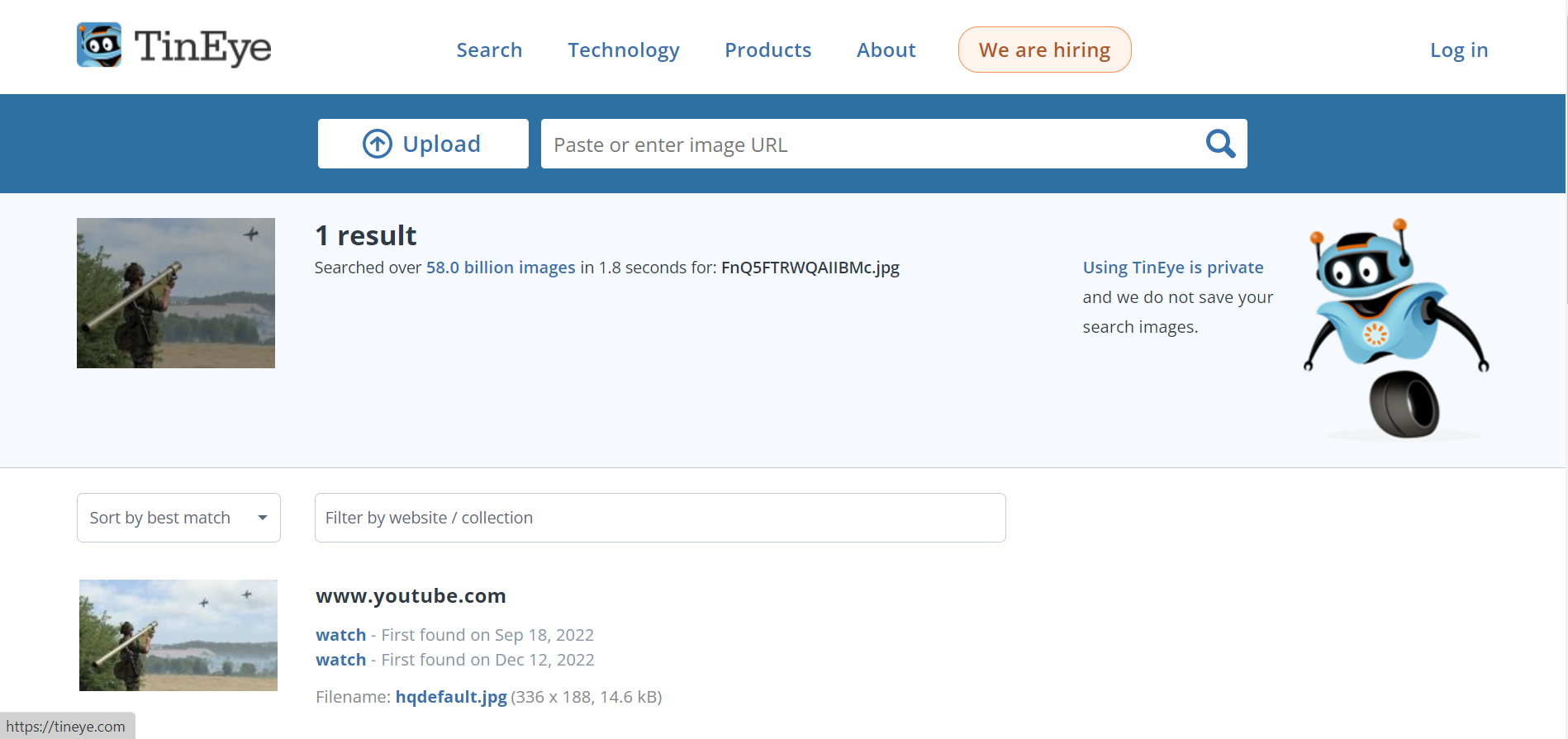Open the Search menu item
The image size is (1568, 739).
tap(489, 50)
